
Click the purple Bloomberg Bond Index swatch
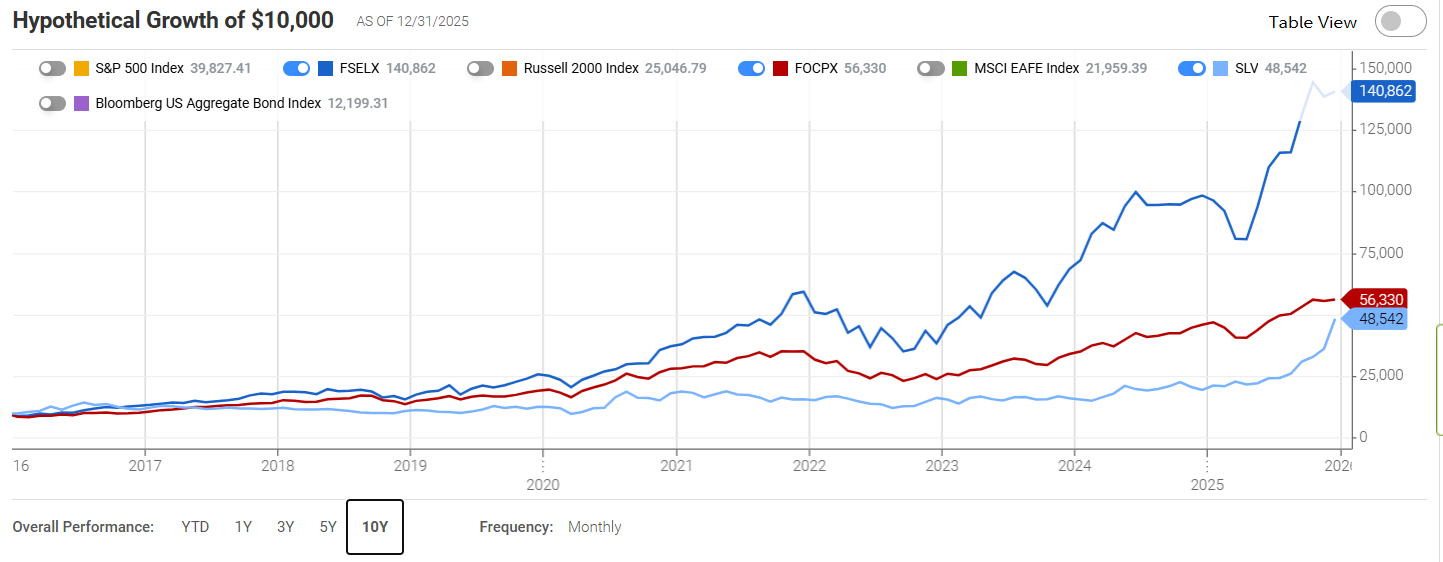coord(81,103)
